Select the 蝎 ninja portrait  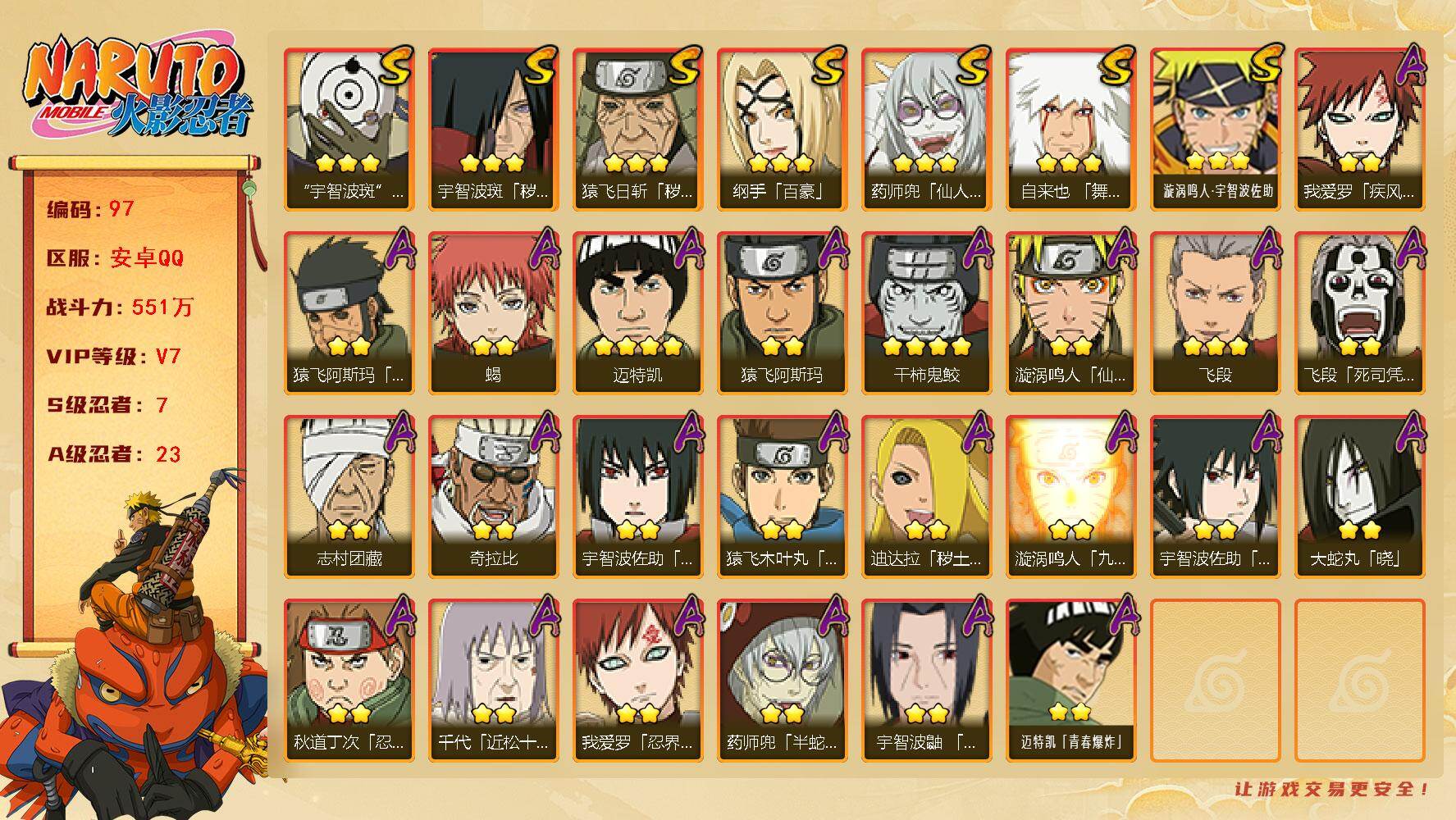[x=493, y=312]
